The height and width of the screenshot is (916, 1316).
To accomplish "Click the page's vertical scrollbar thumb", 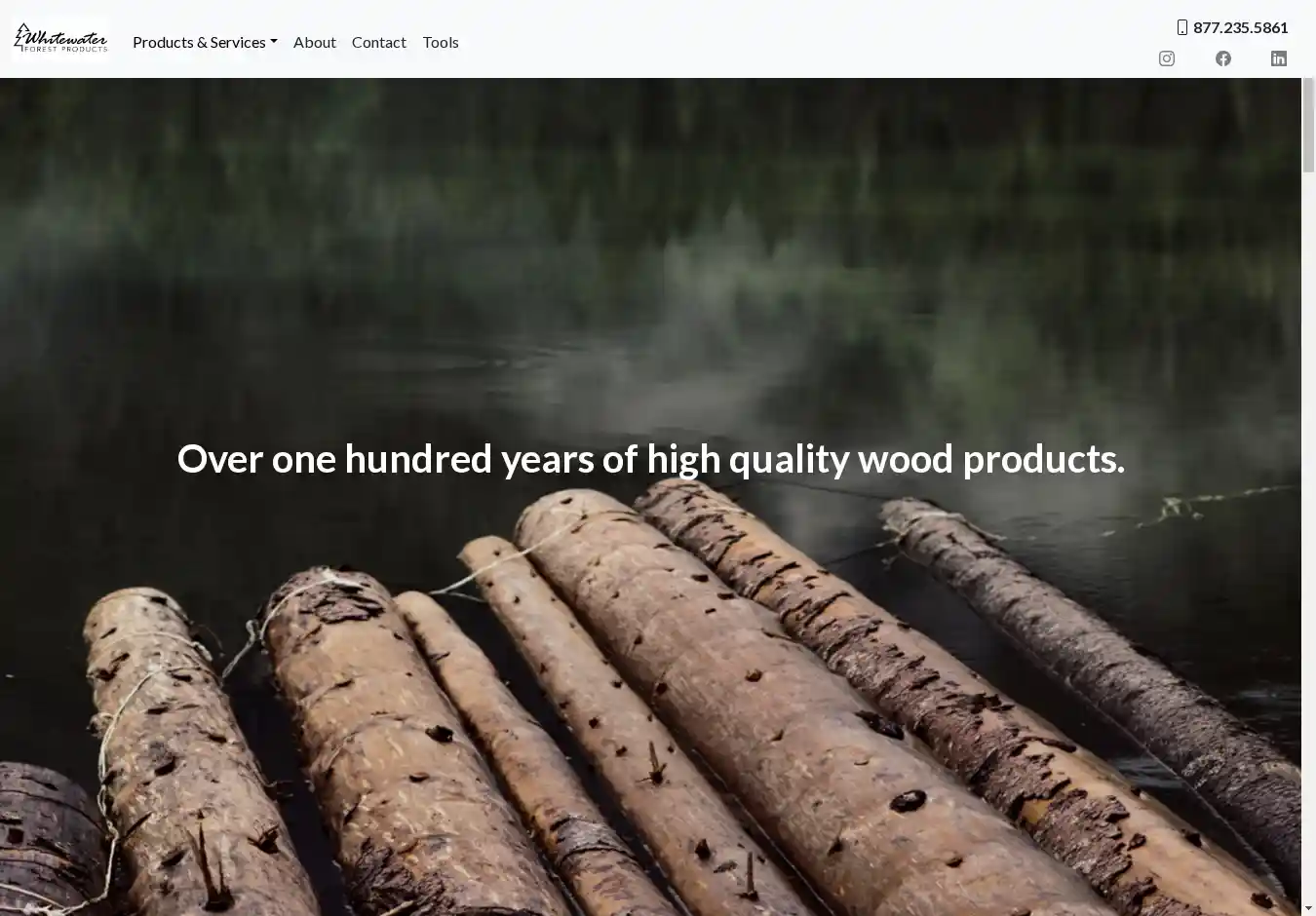I will [x=1308, y=127].
